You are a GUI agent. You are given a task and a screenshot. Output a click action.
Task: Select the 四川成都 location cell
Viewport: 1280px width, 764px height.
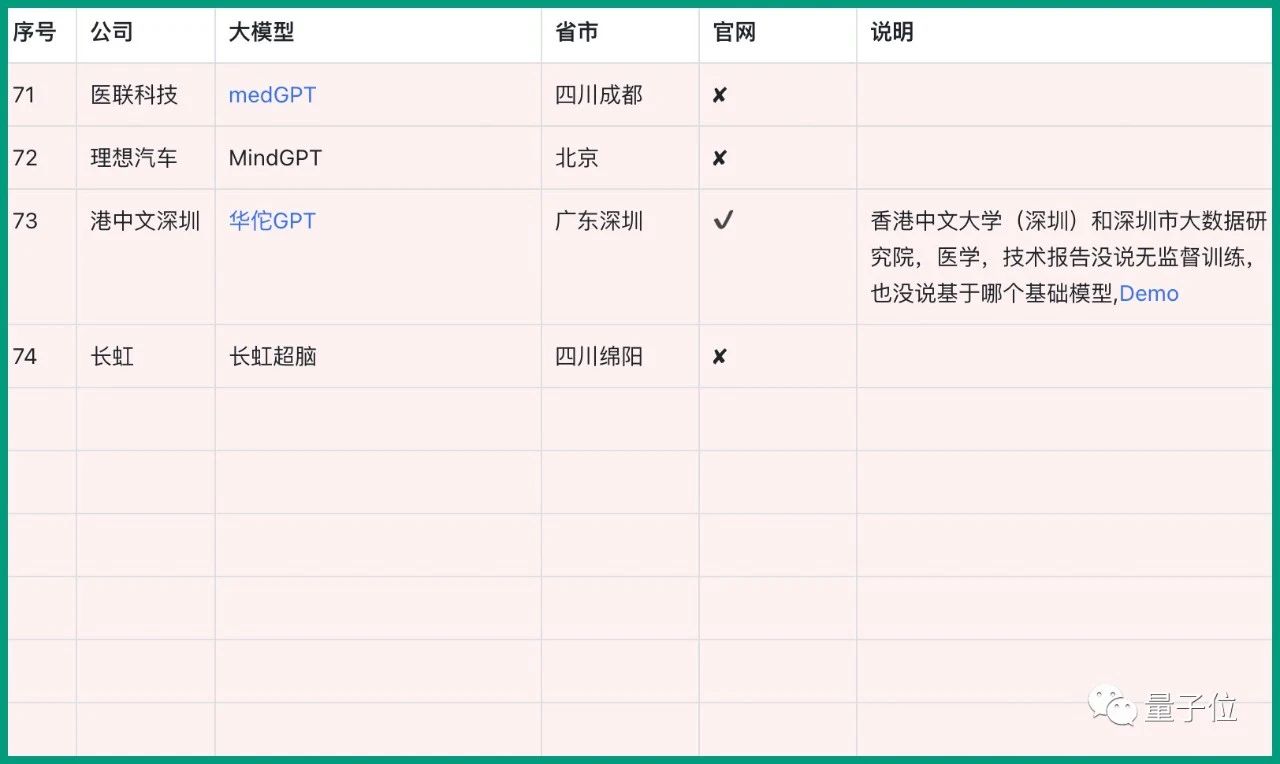click(620, 95)
